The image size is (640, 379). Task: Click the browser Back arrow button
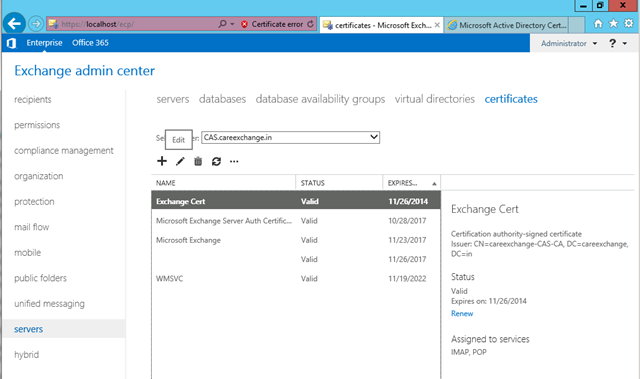click(14, 24)
